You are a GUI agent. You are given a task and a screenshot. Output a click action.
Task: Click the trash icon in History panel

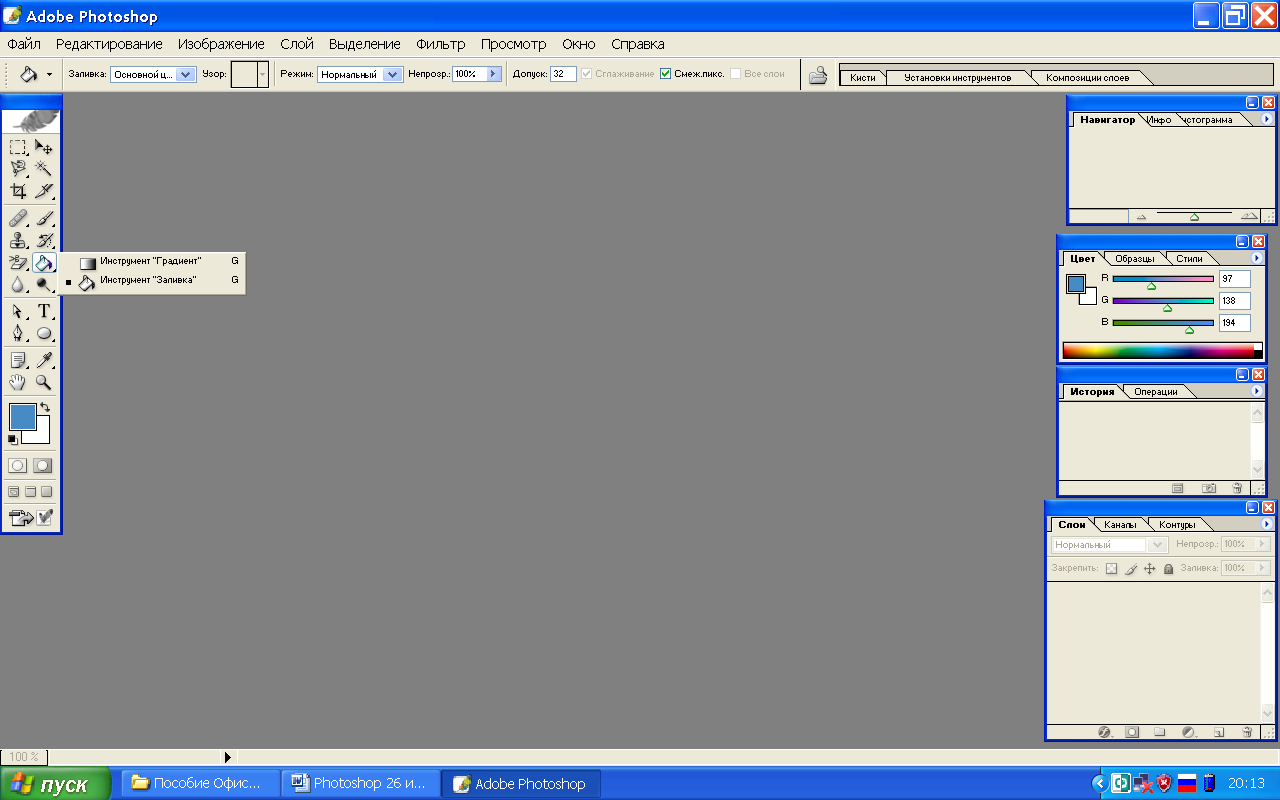click(1237, 488)
